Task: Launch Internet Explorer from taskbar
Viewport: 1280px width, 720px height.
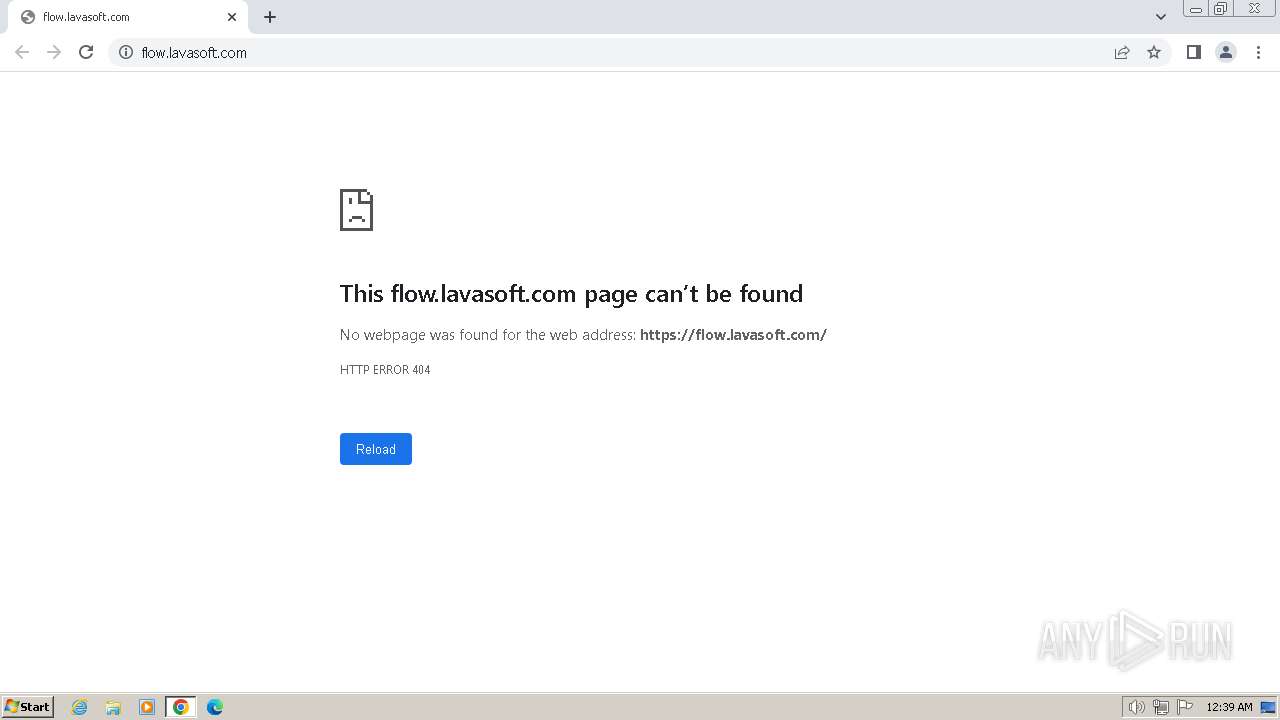Action: [x=80, y=707]
